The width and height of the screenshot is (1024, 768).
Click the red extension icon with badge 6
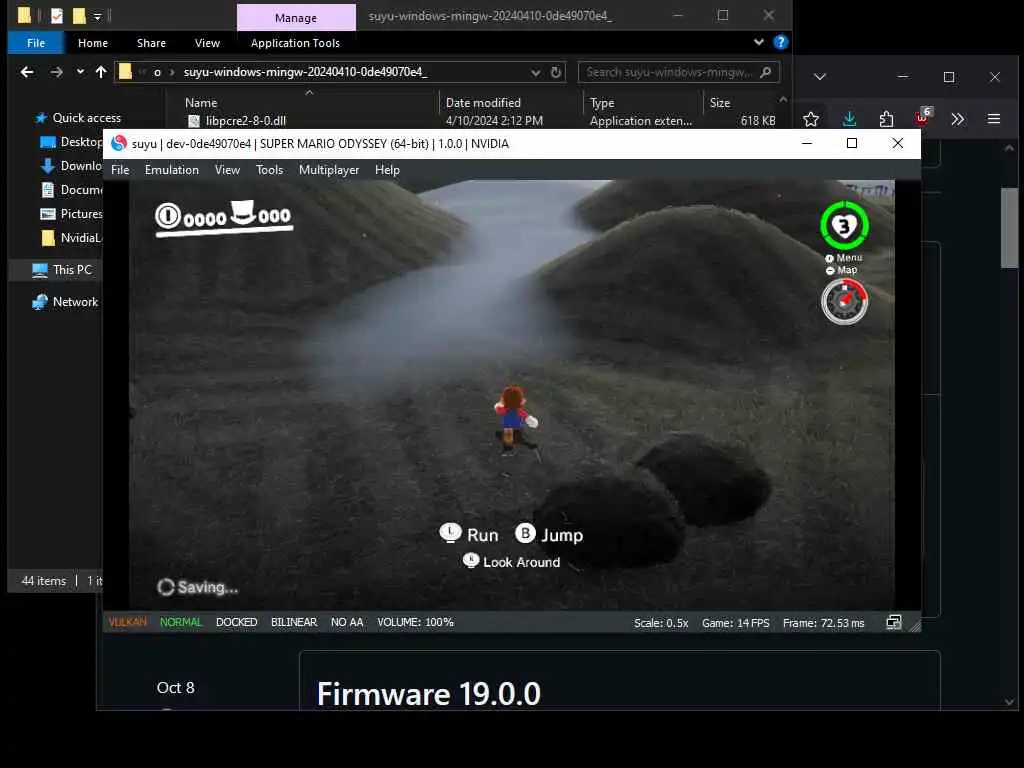923,118
